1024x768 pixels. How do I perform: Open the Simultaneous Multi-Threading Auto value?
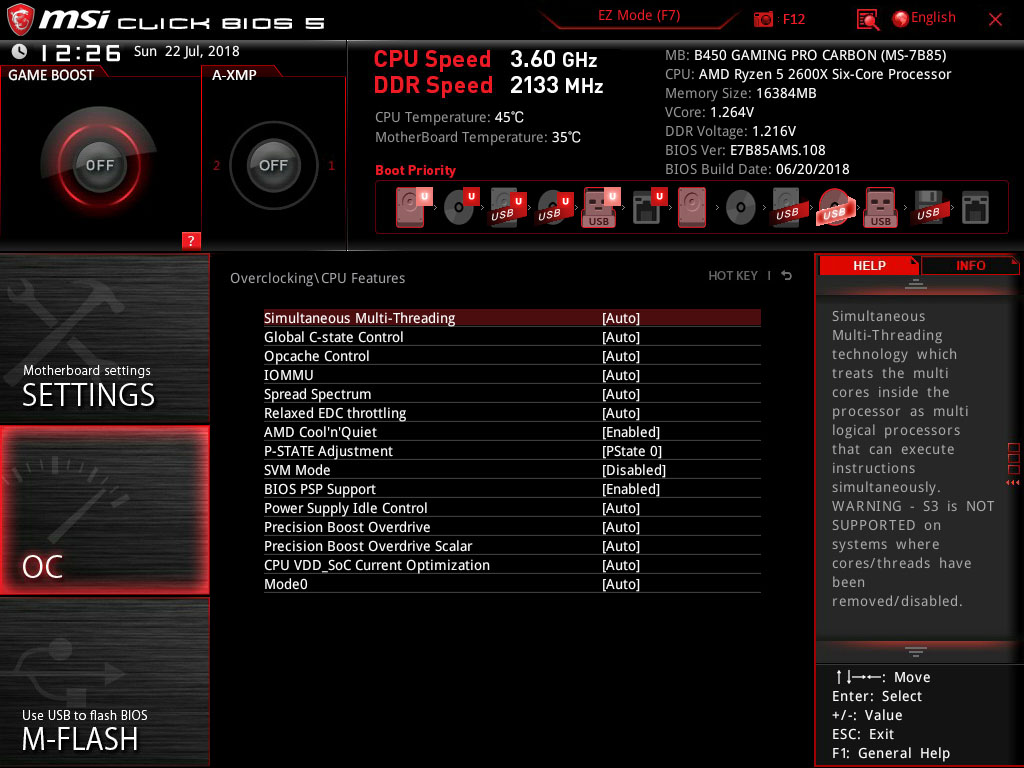(620, 318)
